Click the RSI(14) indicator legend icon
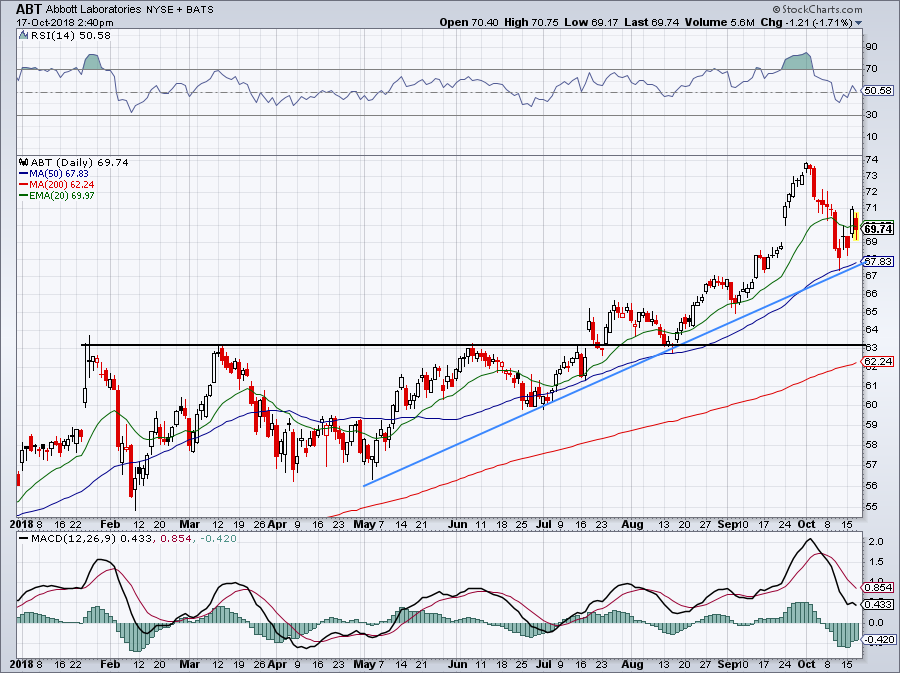 click(x=23, y=36)
